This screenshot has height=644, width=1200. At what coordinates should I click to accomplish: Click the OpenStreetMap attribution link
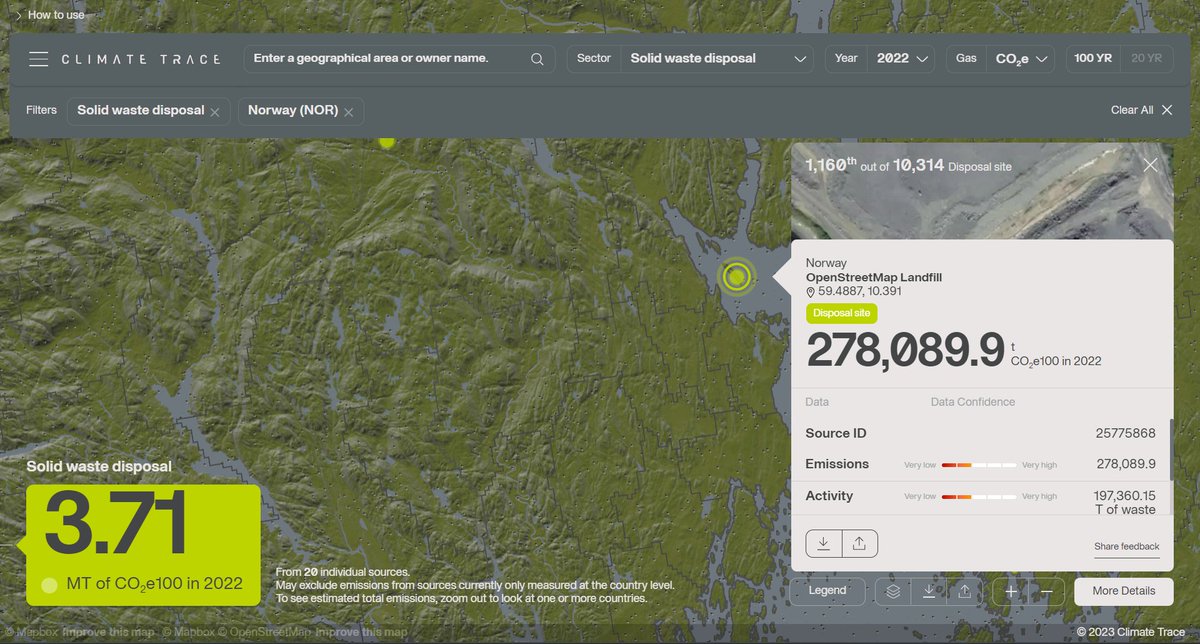click(265, 632)
